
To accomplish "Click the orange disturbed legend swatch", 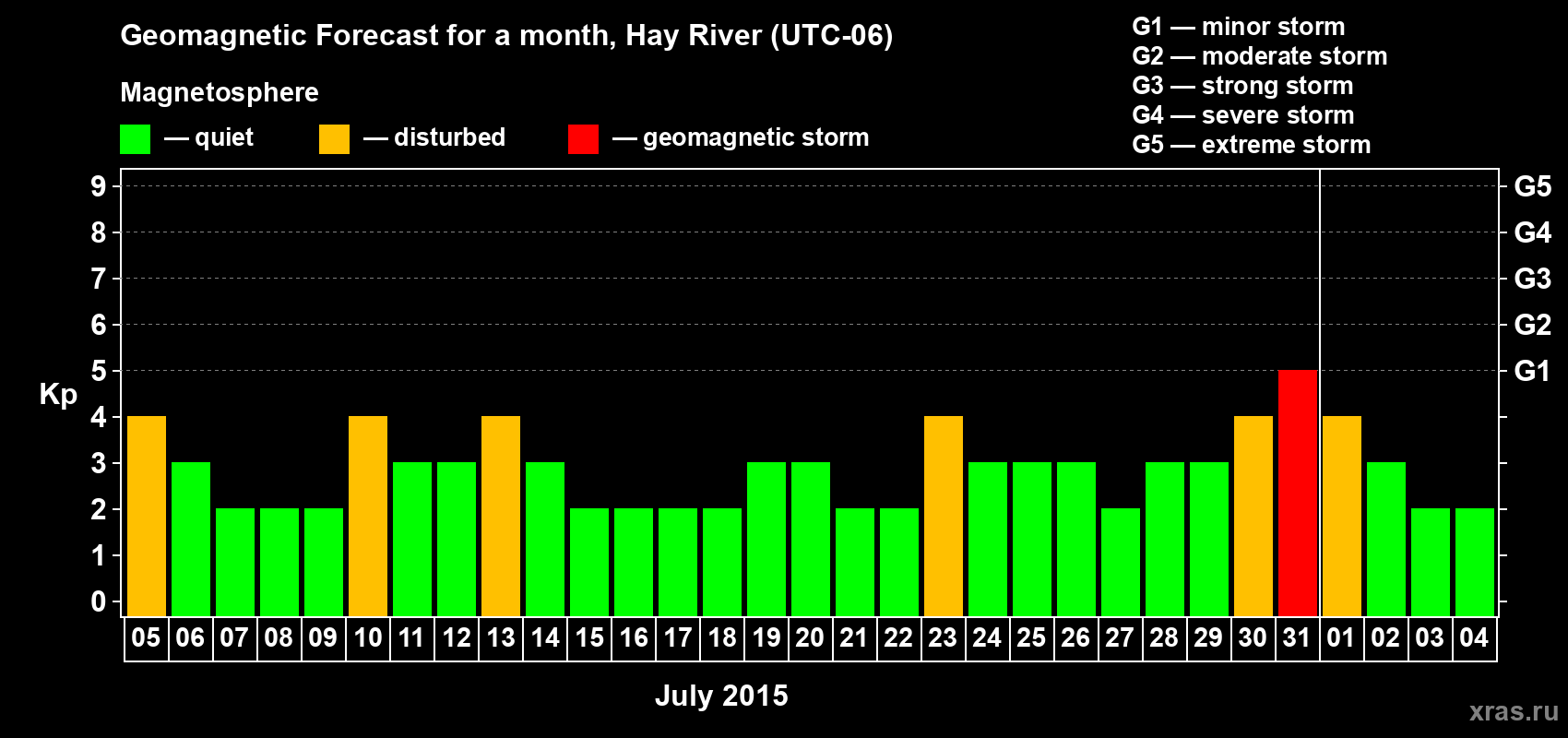I will 334,139.
